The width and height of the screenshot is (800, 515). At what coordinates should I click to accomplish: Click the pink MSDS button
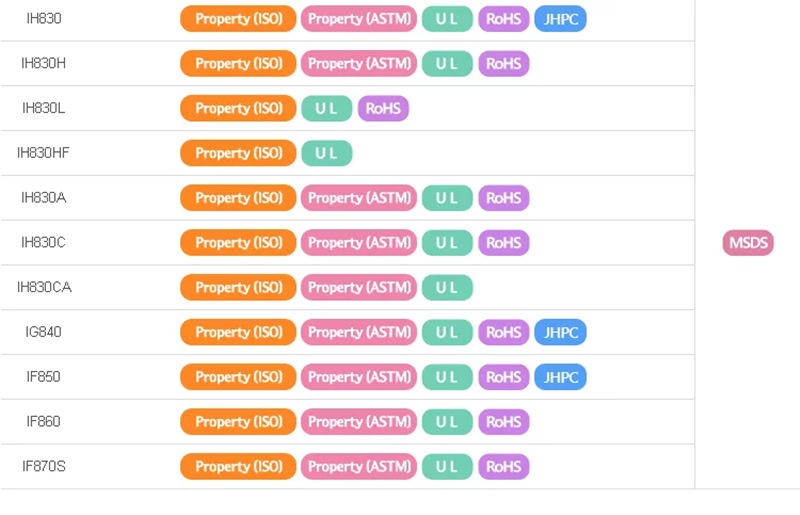click(748, 243)
